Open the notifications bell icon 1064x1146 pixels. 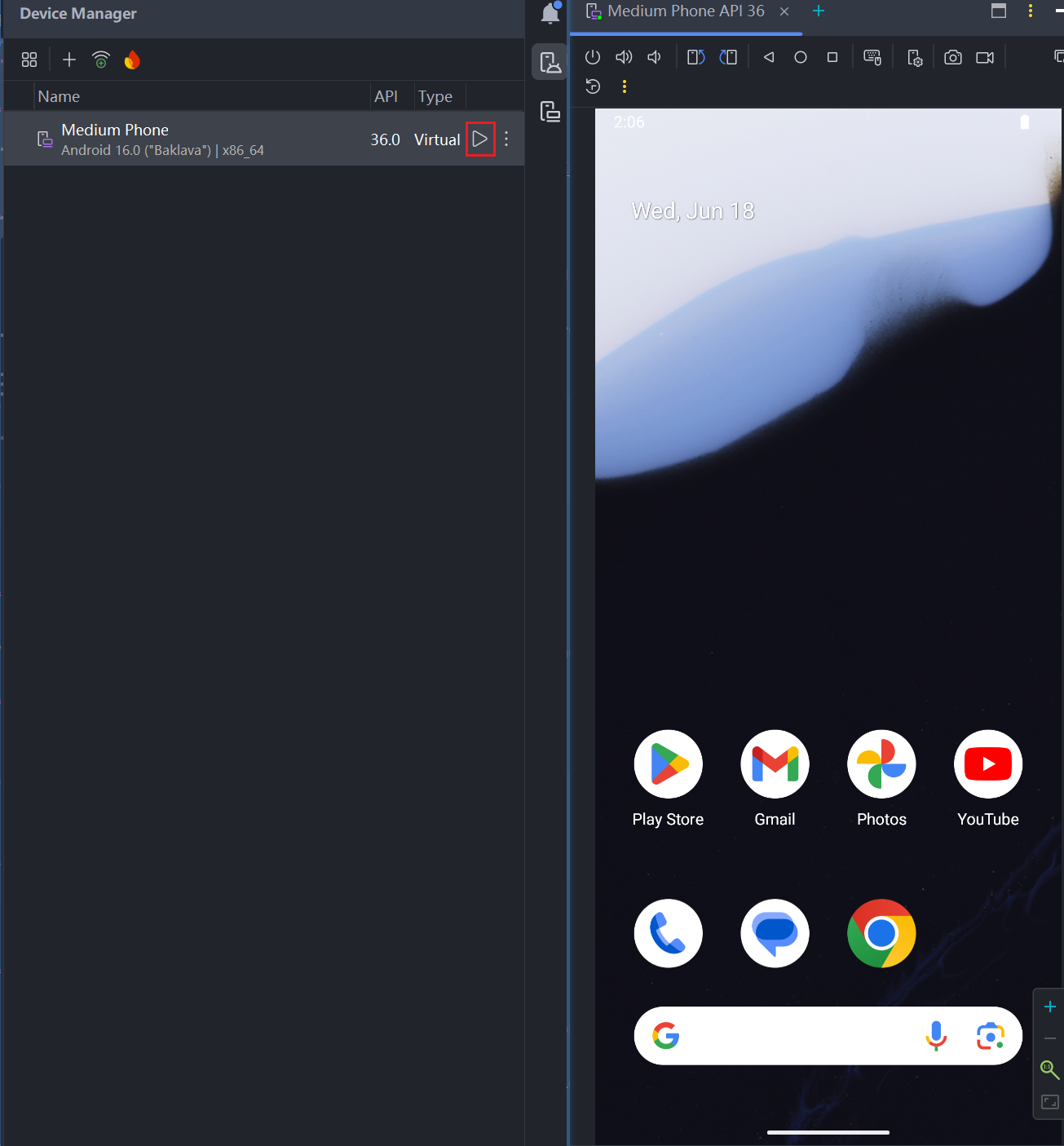(x=551, y=12)
